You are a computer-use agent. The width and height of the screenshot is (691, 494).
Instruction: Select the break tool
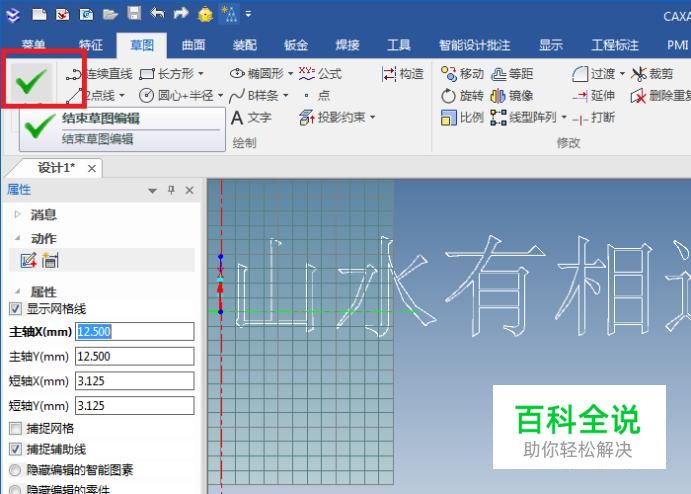pos(594,118)
